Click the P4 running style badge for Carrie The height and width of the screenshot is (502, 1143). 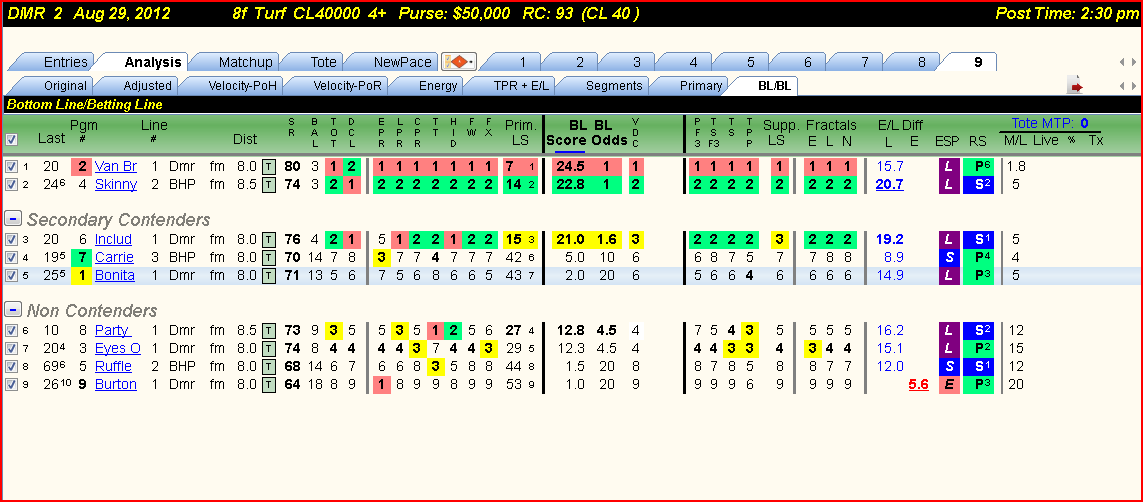(x=980, y=257)
